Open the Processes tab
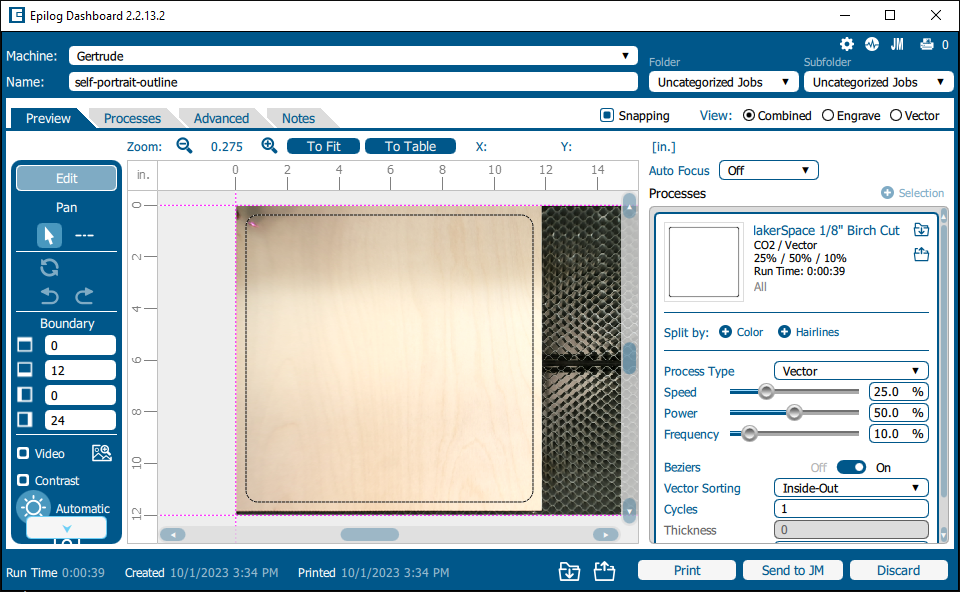Viewport: 960px width, 592px height. (132, 118)
